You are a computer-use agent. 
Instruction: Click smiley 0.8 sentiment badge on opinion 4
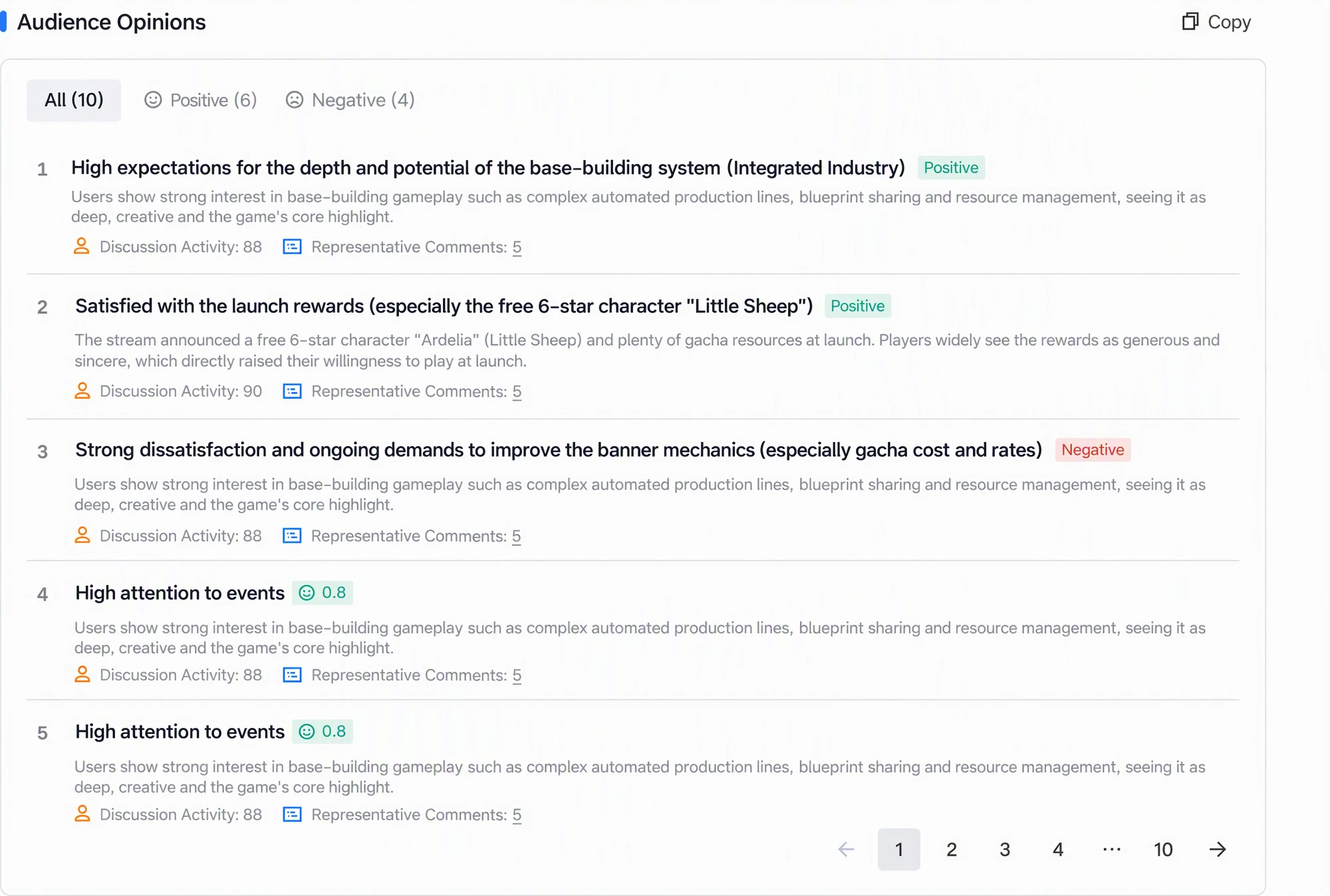323,592
